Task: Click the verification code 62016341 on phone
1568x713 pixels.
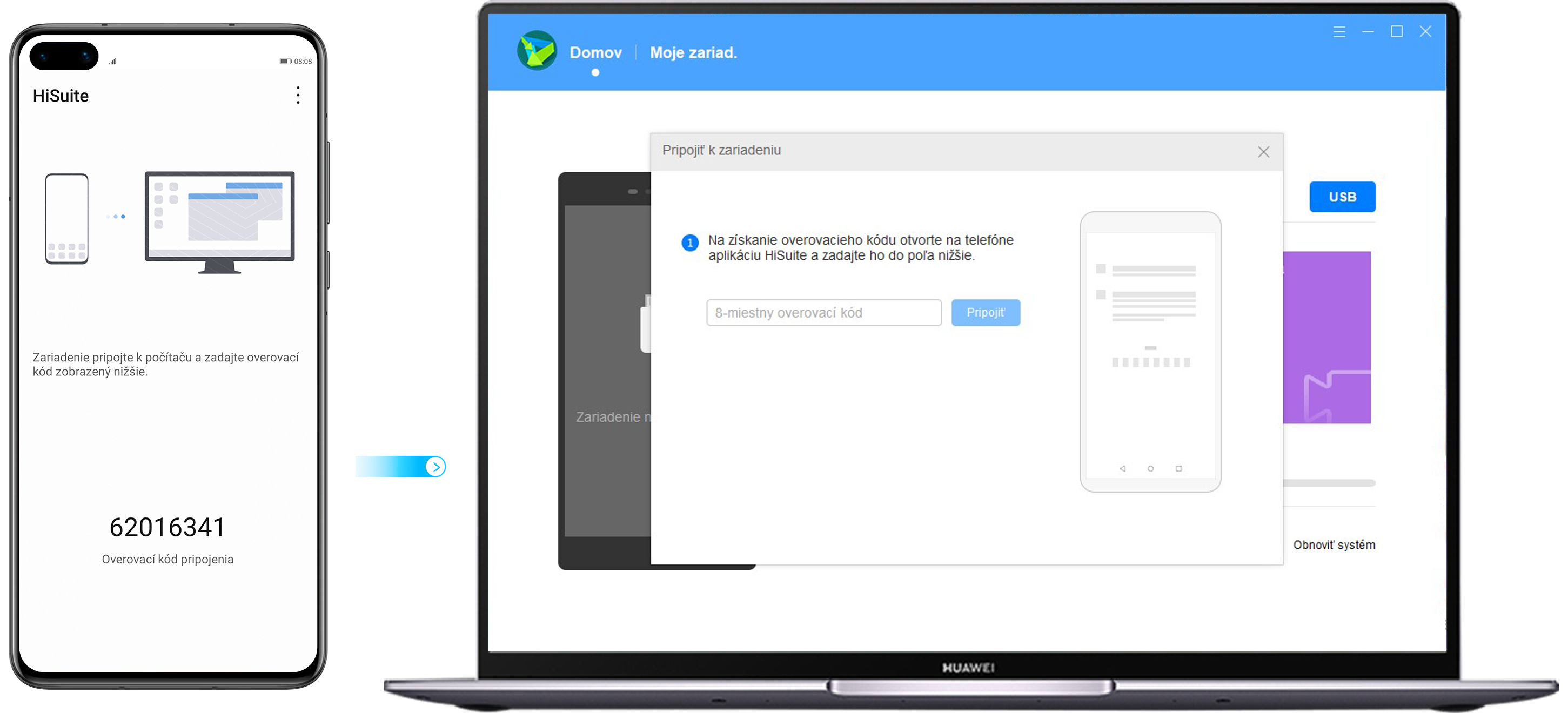Action: coord(167,527)
